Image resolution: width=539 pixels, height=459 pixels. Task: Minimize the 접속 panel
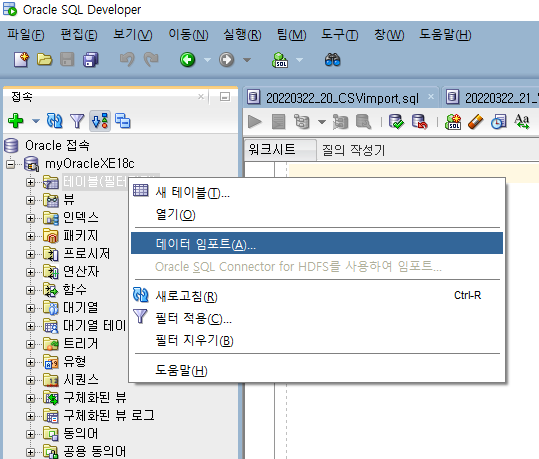tap(225, 97)
